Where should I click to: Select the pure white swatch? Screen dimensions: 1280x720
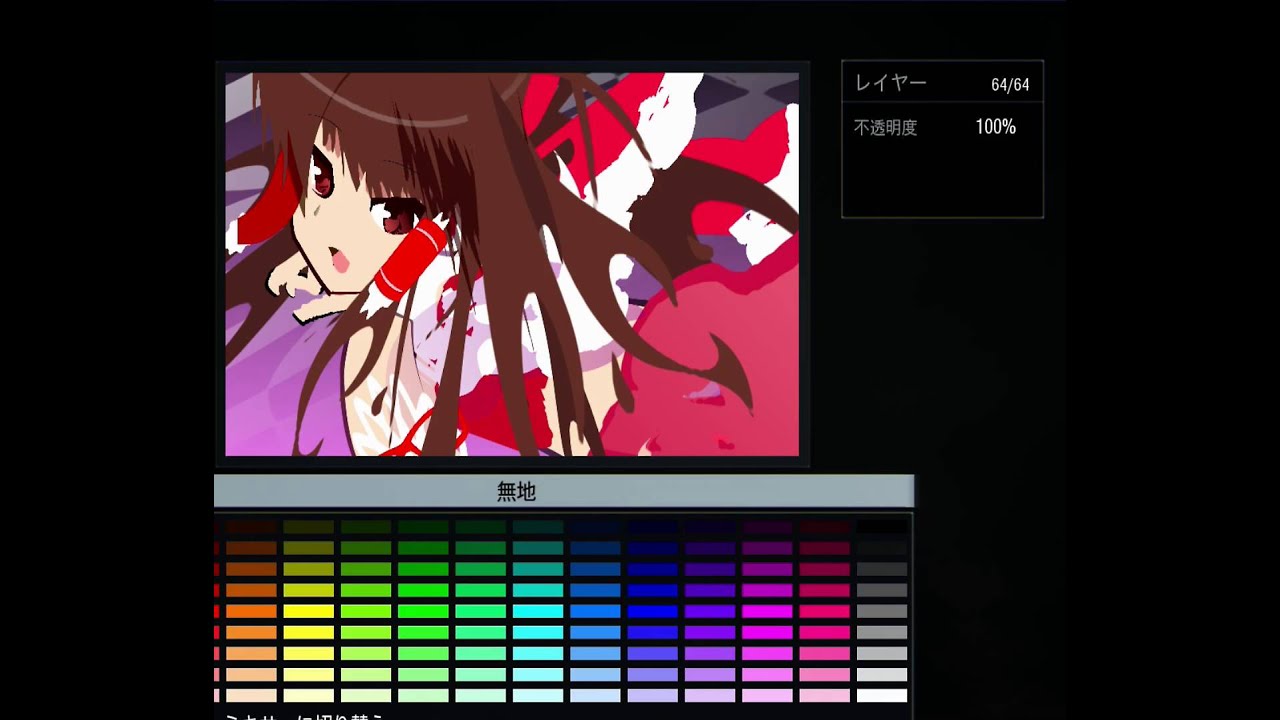[x=882, y=695]
